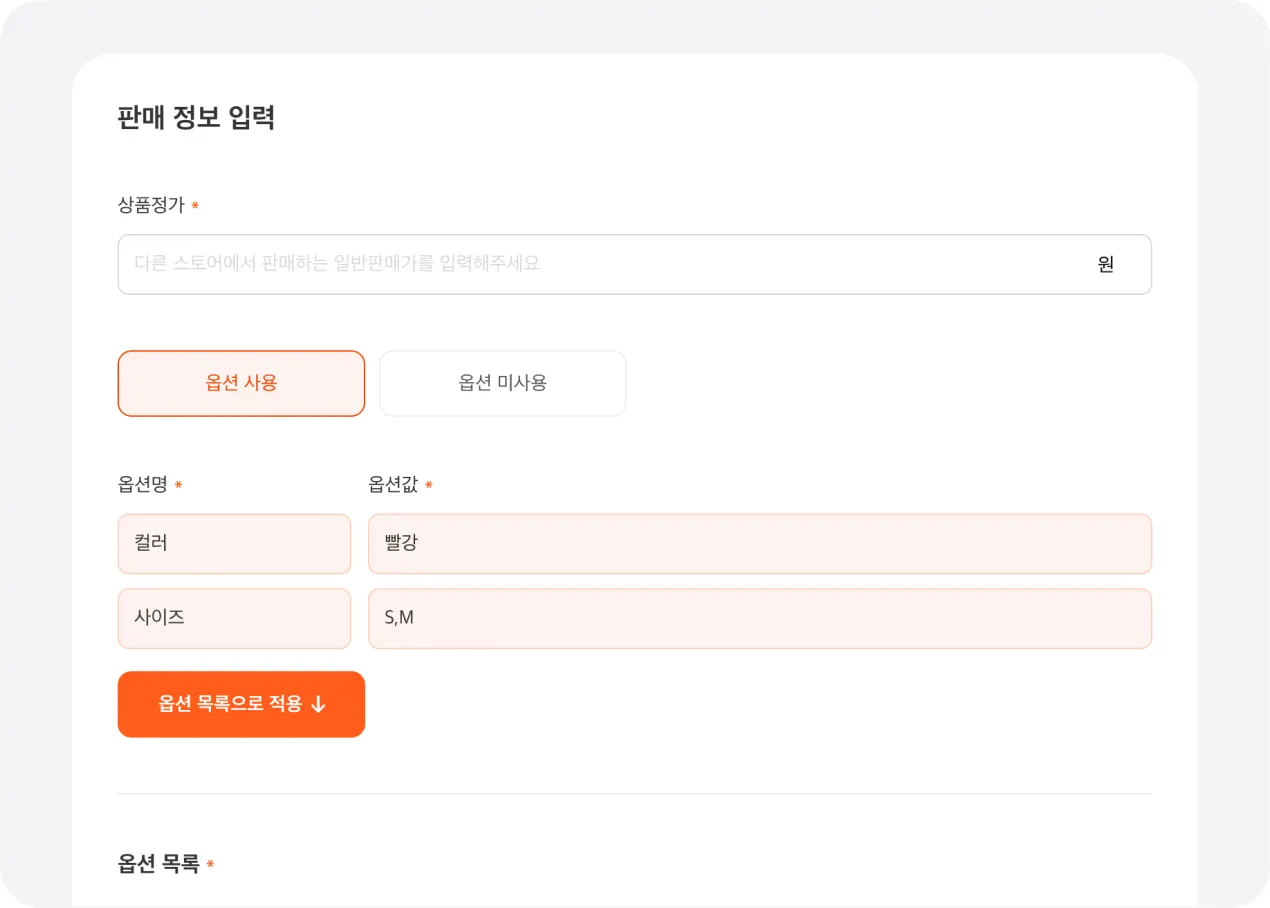This screenshot has width=1270, height=908.
Task: Click the required asterisk beside 옵션값
Action: pos(429,486)
